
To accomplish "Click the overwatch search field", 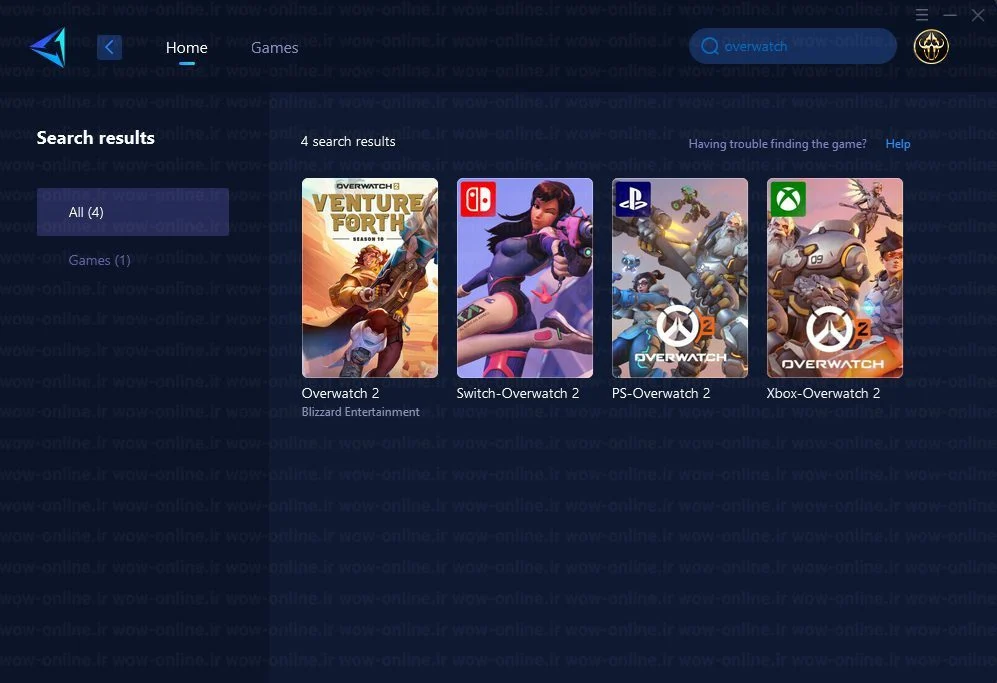I will (x=793, y=46).
